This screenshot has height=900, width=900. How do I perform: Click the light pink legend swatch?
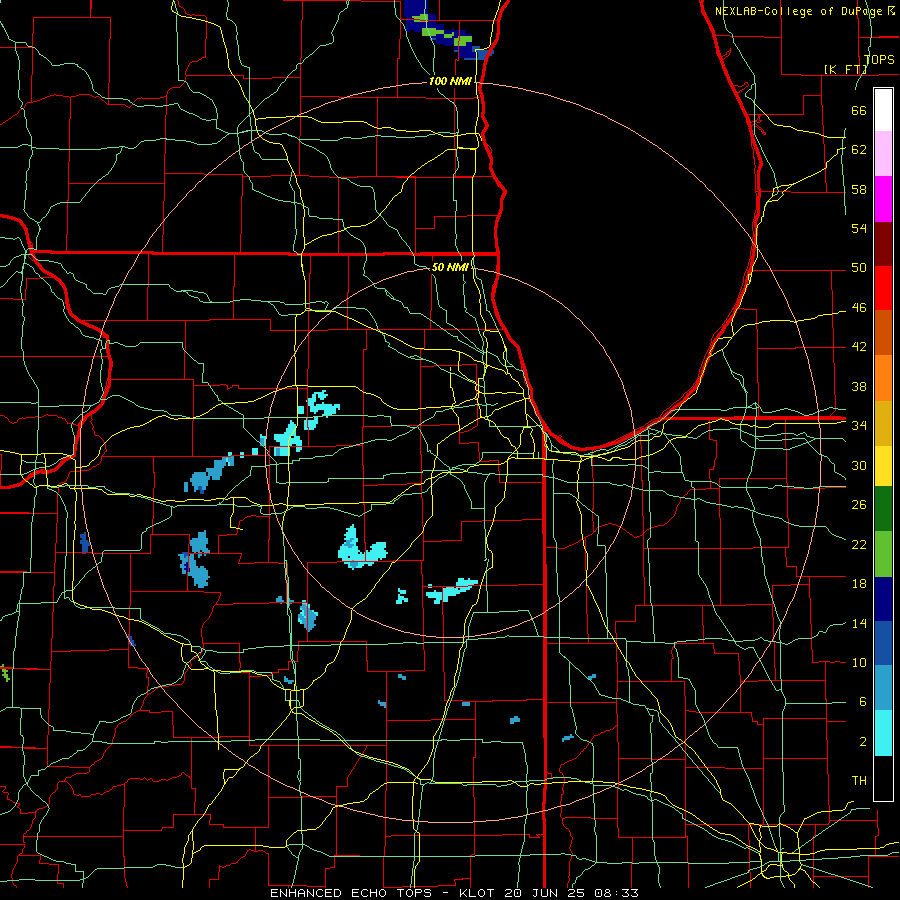coord(883,154)
